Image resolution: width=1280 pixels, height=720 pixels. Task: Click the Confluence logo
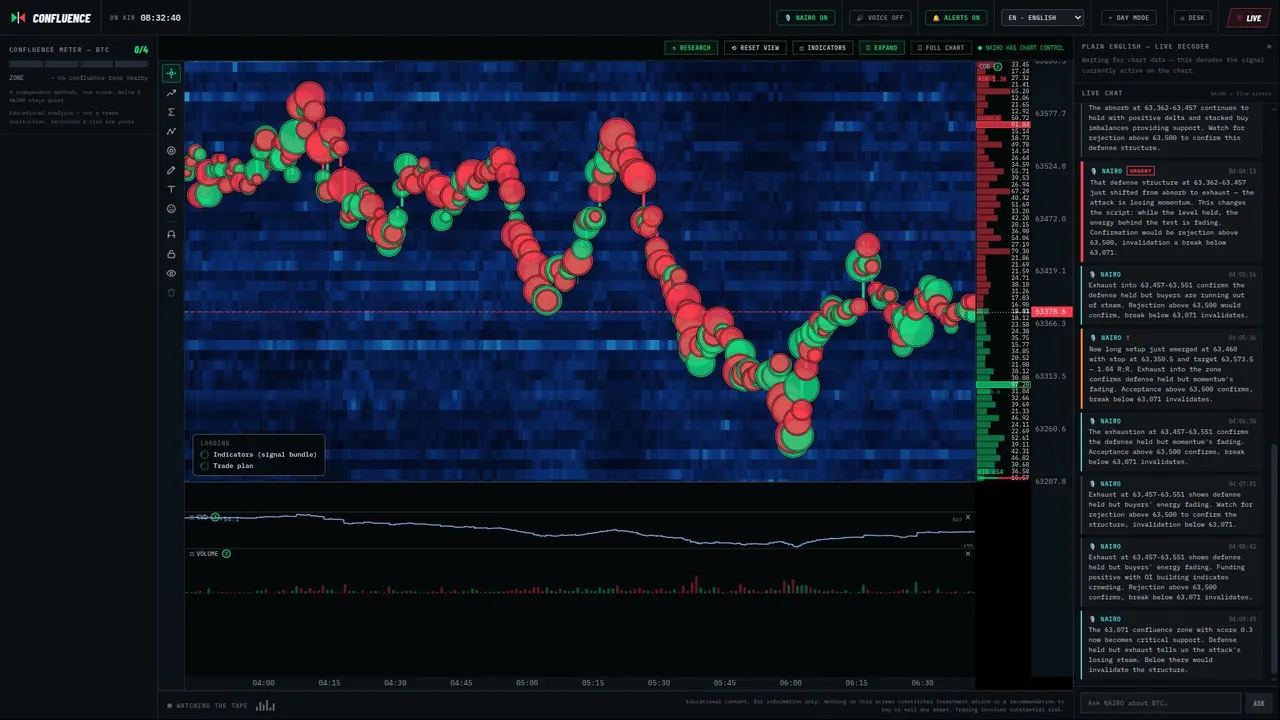[x=50, y=18]
